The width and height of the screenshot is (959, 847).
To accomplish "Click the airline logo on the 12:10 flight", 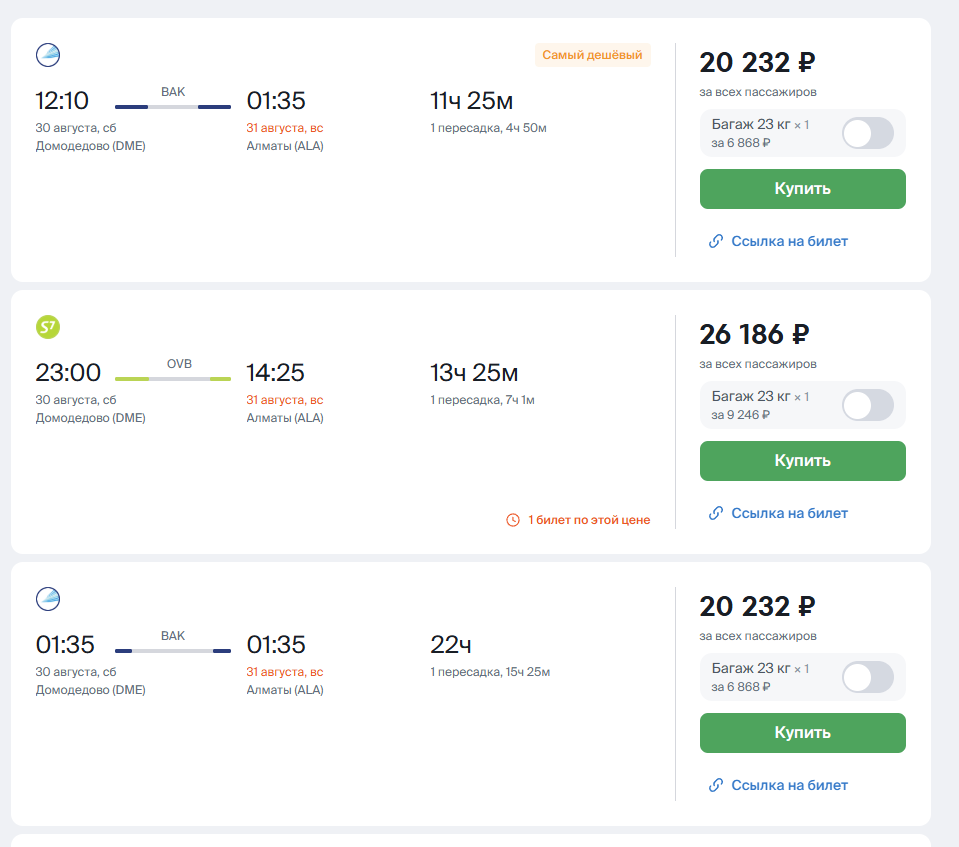I will (48, 55).
